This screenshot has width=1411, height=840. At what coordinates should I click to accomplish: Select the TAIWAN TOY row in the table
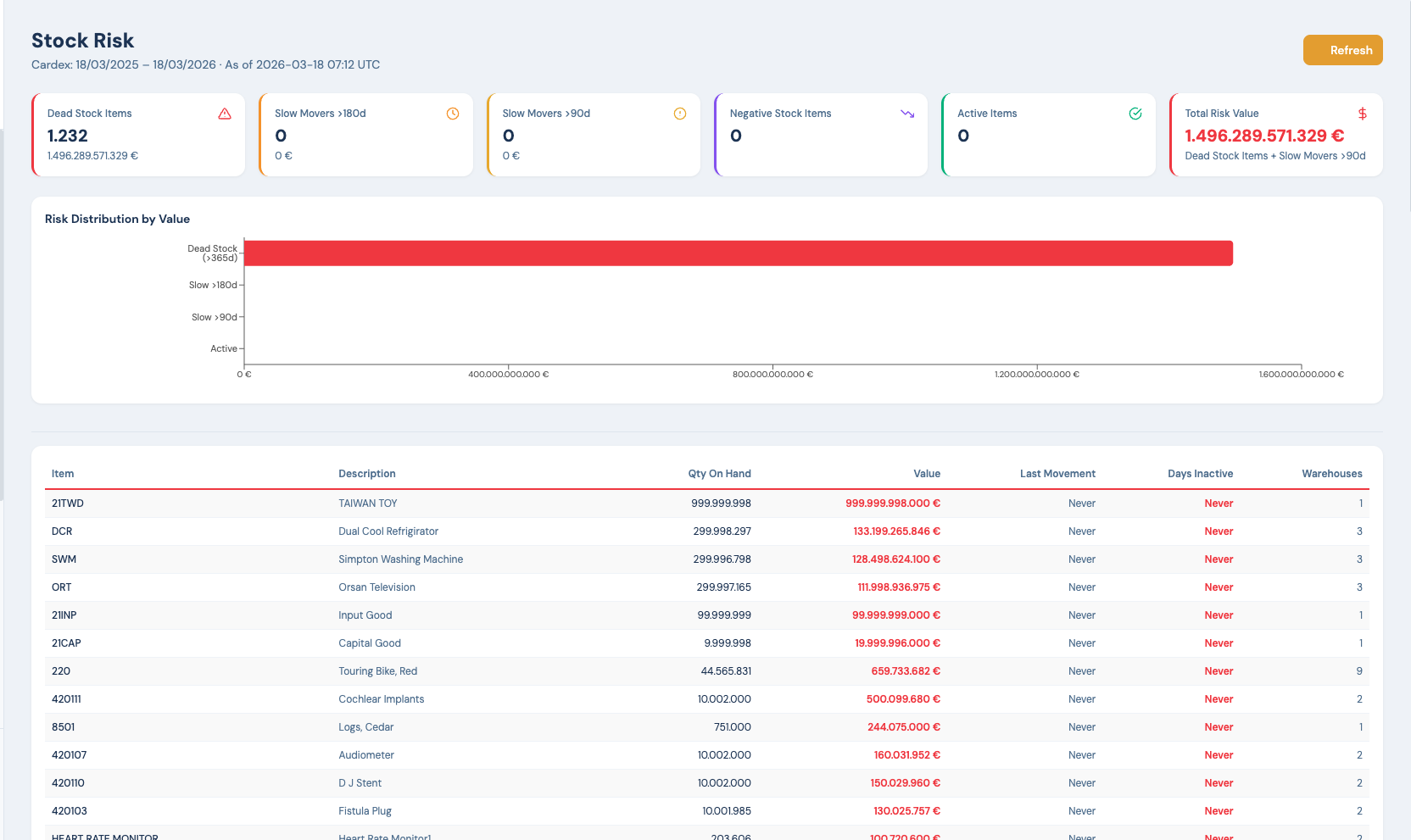[509, 503]
